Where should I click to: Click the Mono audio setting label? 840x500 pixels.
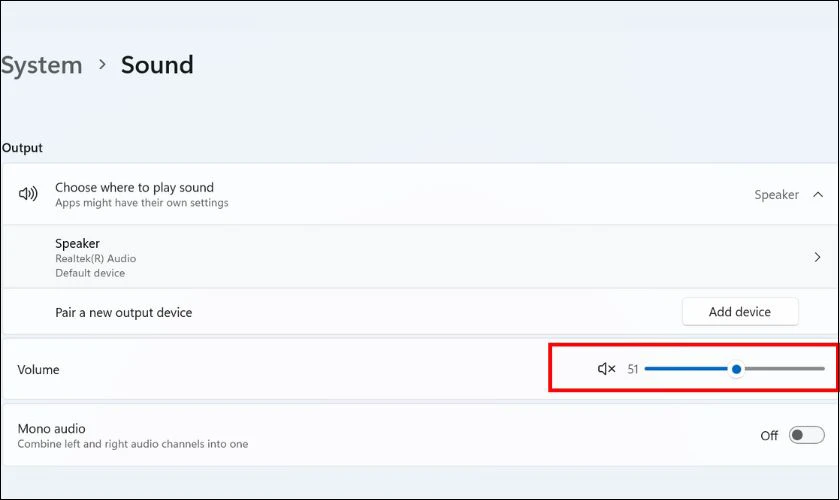coord(51,429)
